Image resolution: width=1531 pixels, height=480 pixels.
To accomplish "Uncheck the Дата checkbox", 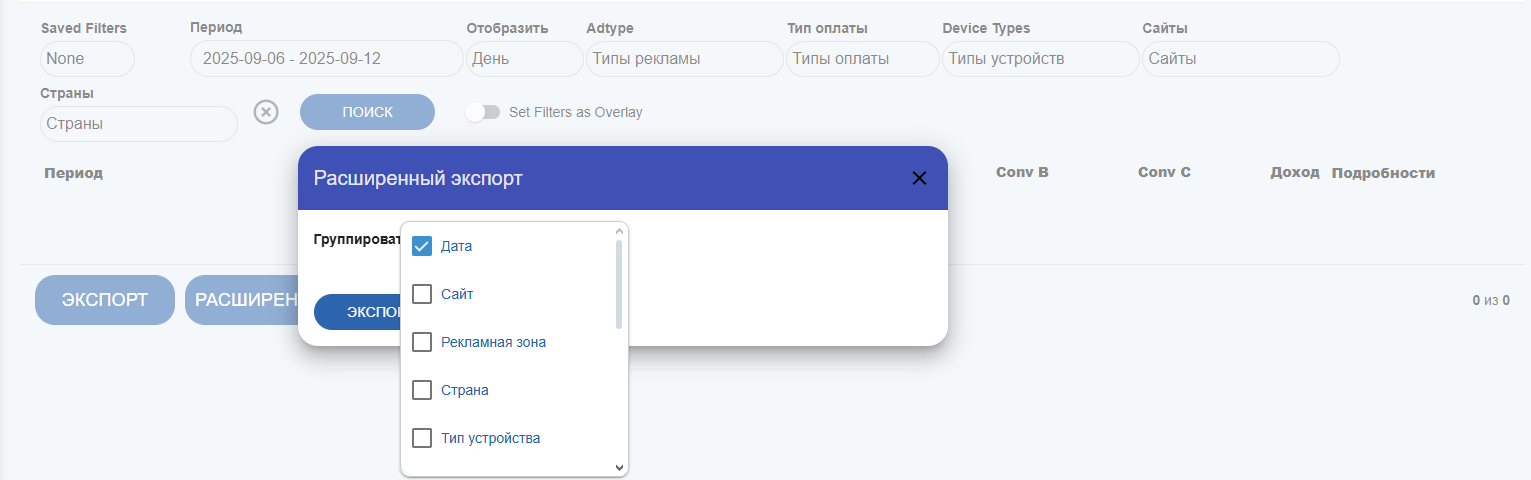I will (422, 246).
